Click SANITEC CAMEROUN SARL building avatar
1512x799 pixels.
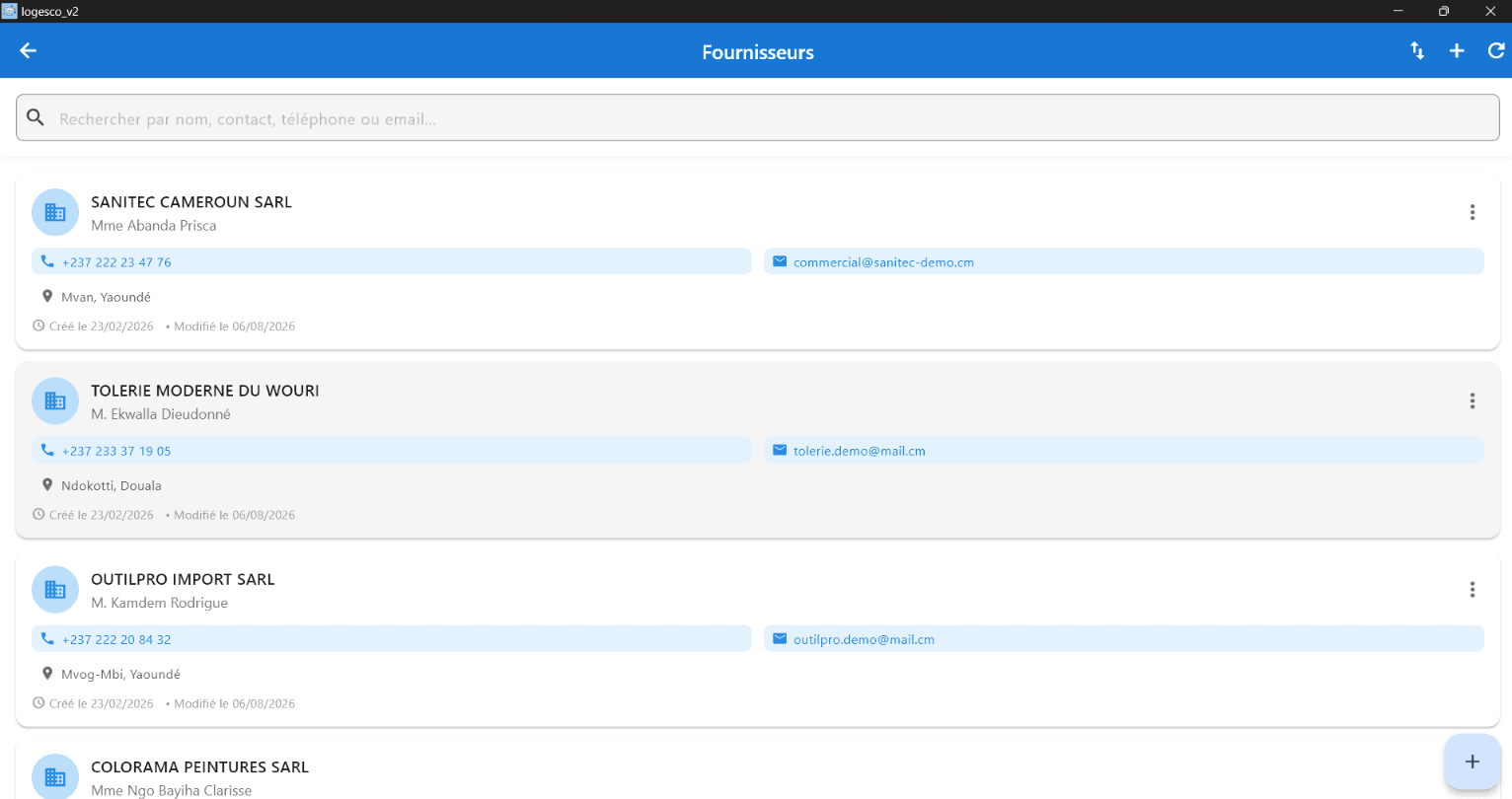click(55, 212)
